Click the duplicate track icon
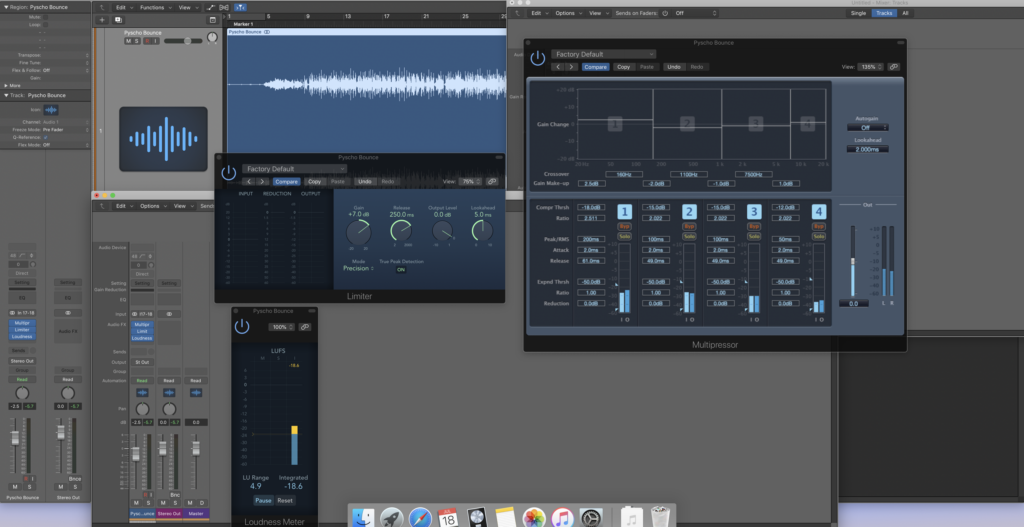Image resolution: width=1024 pixels, height=527 pixels. click(x=118, y=20)
